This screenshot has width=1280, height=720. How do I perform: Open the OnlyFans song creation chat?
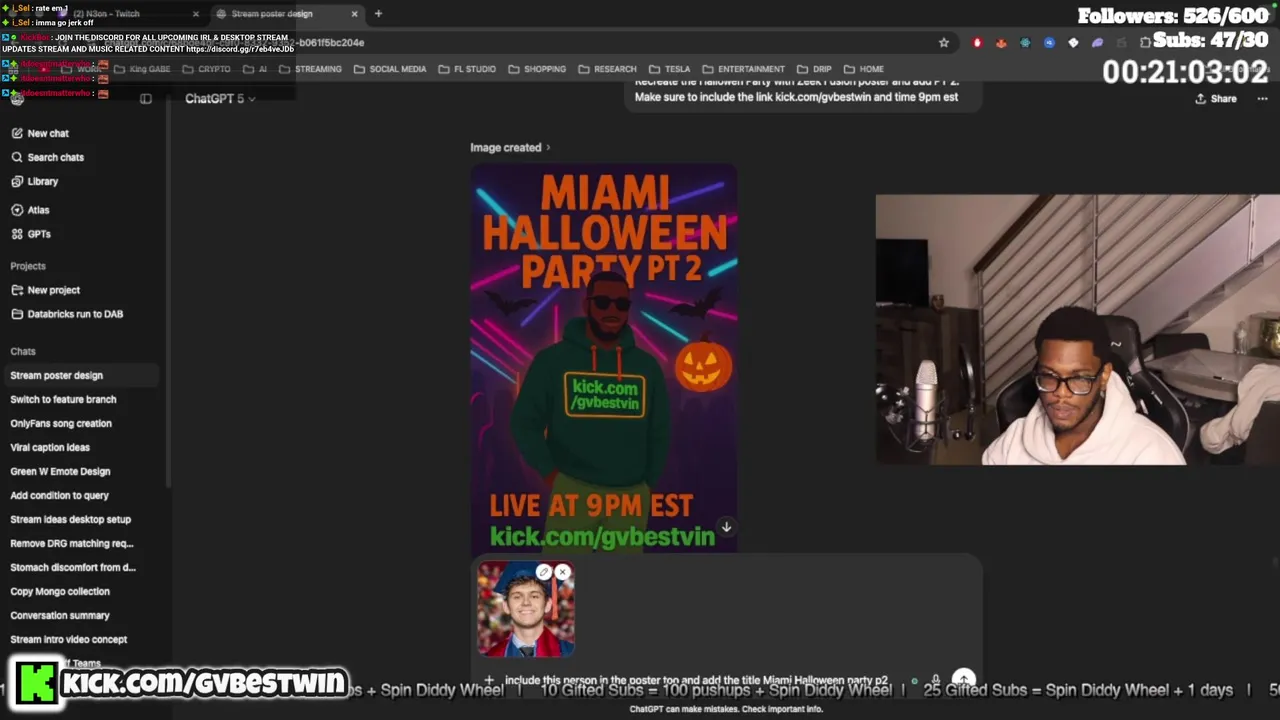click(61, 424)
